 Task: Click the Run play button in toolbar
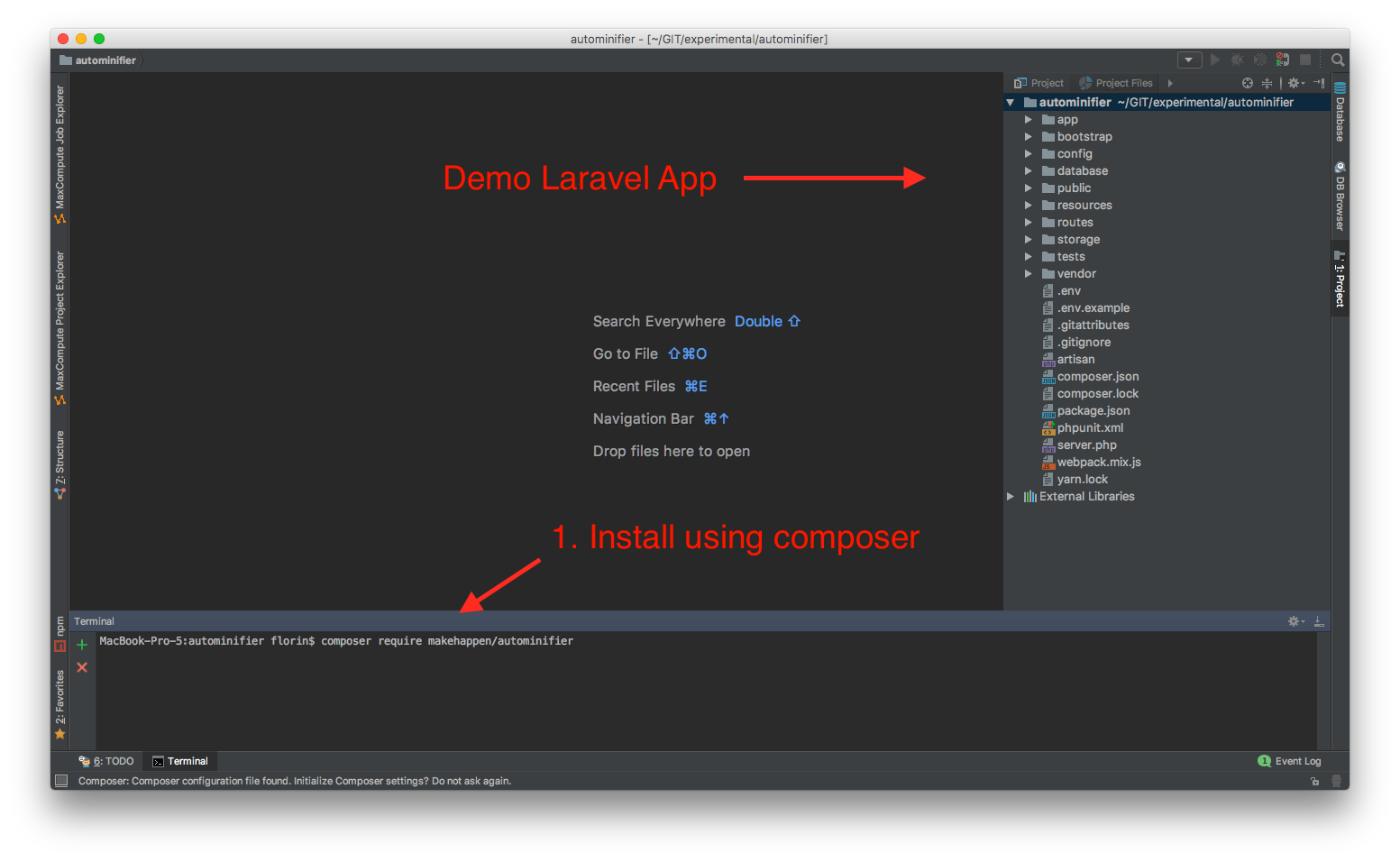tap(1215, 60)
